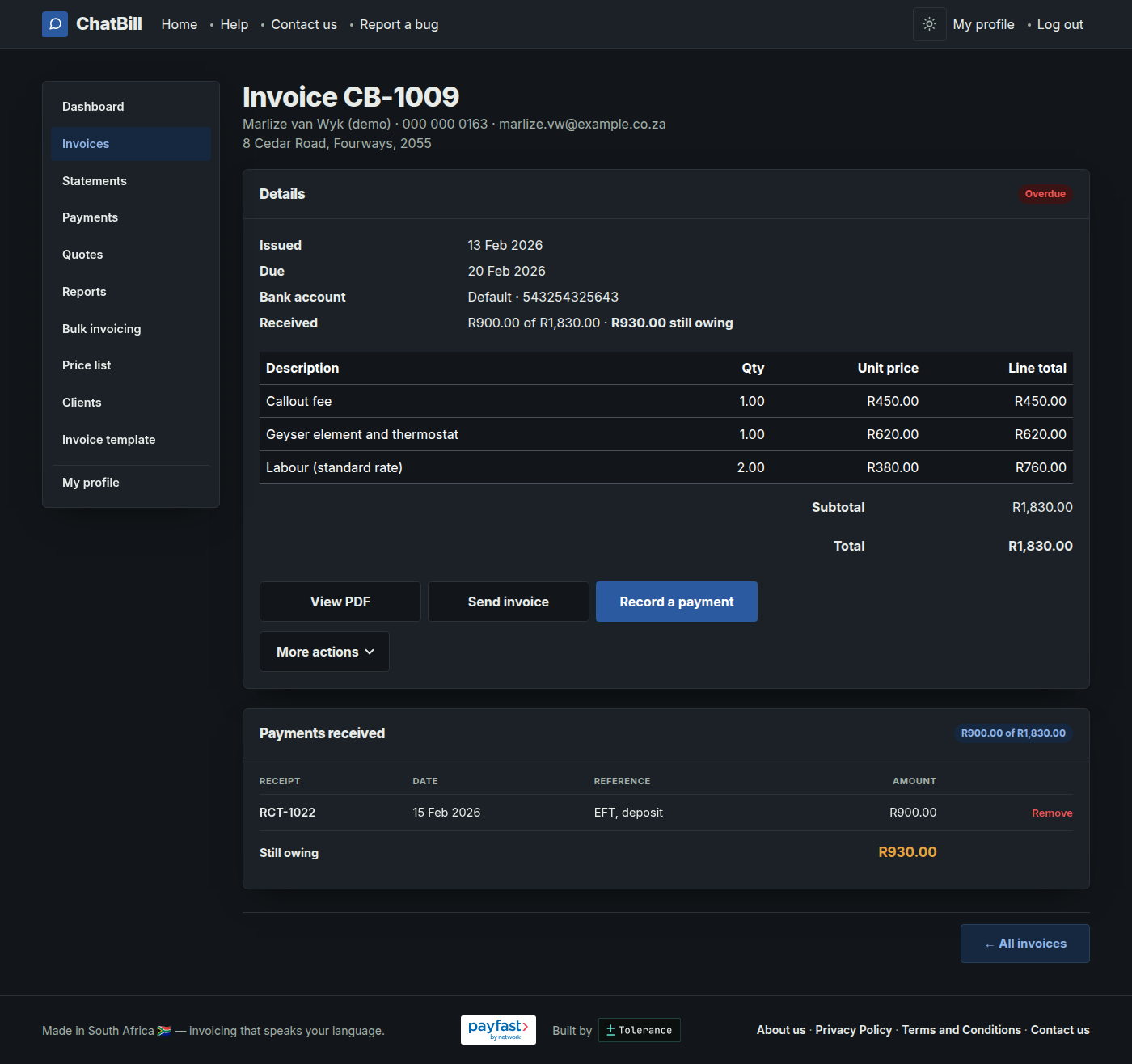Screen dimensions: 1132x1064
Task: Open the Tolerance builder badge
Action: (640, 1030)
